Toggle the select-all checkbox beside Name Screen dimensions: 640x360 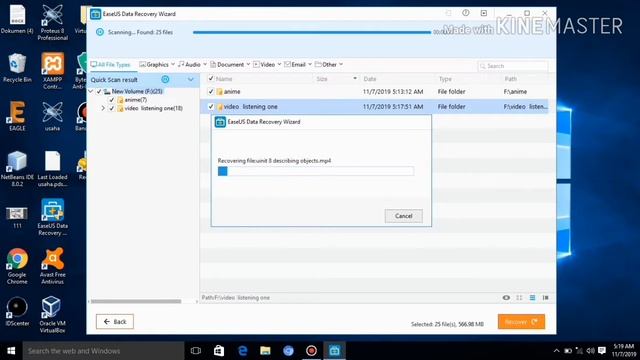click(211, 78)
